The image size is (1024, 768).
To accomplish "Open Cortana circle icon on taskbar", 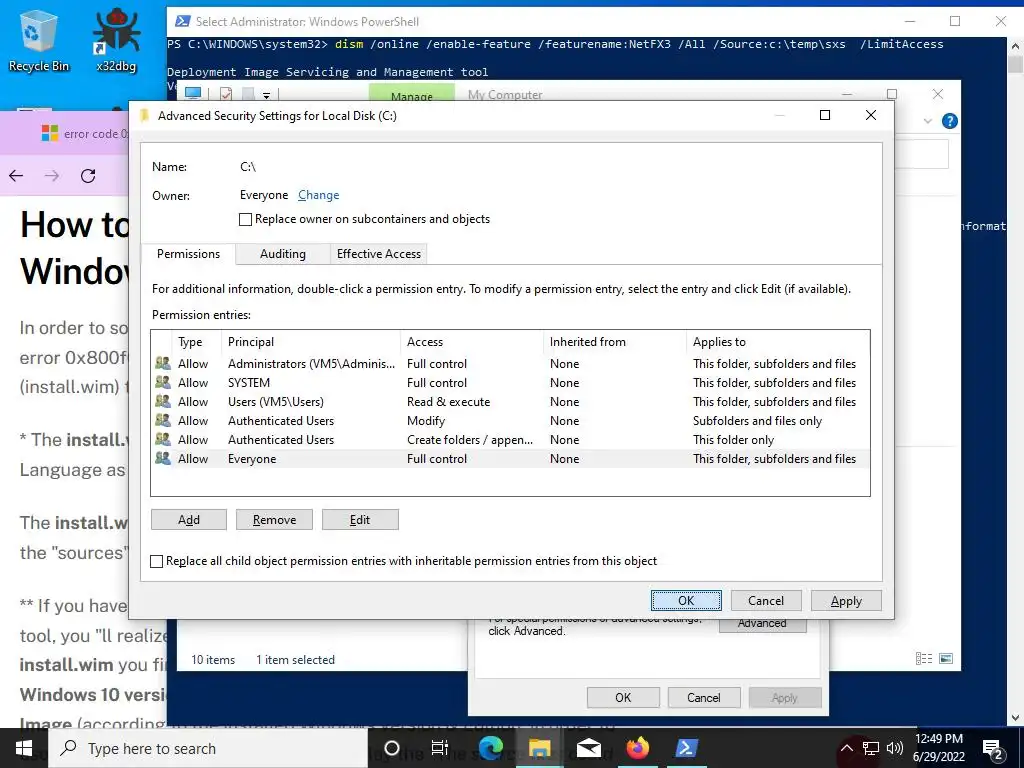I will click(391, 748).
